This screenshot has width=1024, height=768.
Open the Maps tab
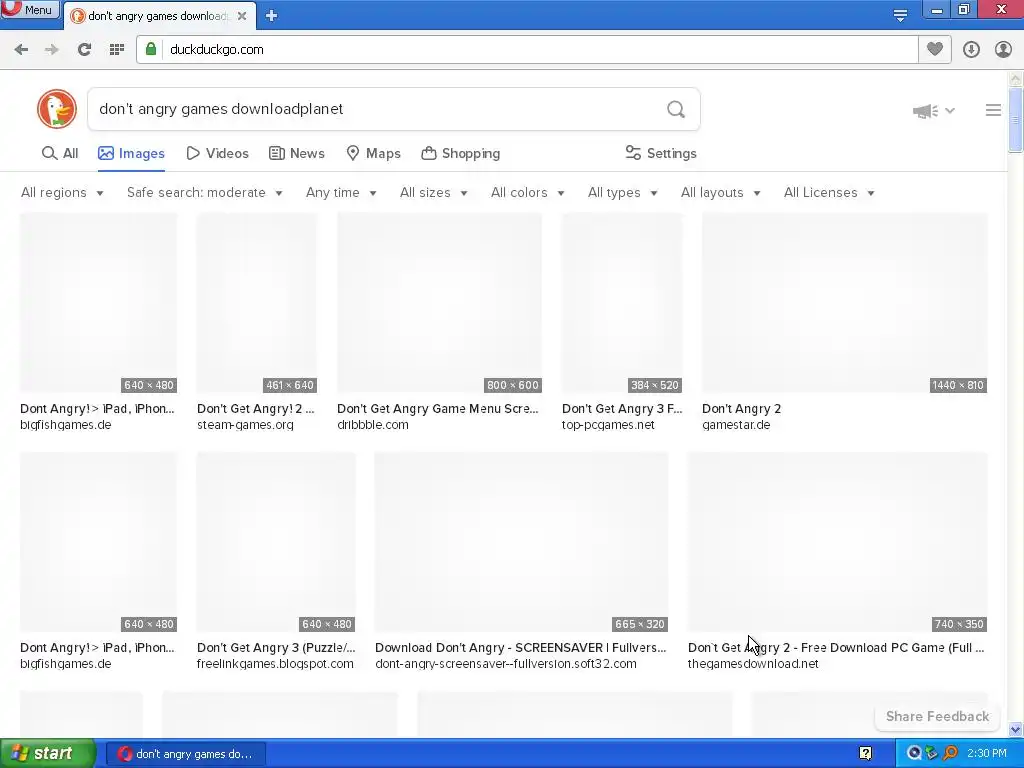[x=374, y=153]
